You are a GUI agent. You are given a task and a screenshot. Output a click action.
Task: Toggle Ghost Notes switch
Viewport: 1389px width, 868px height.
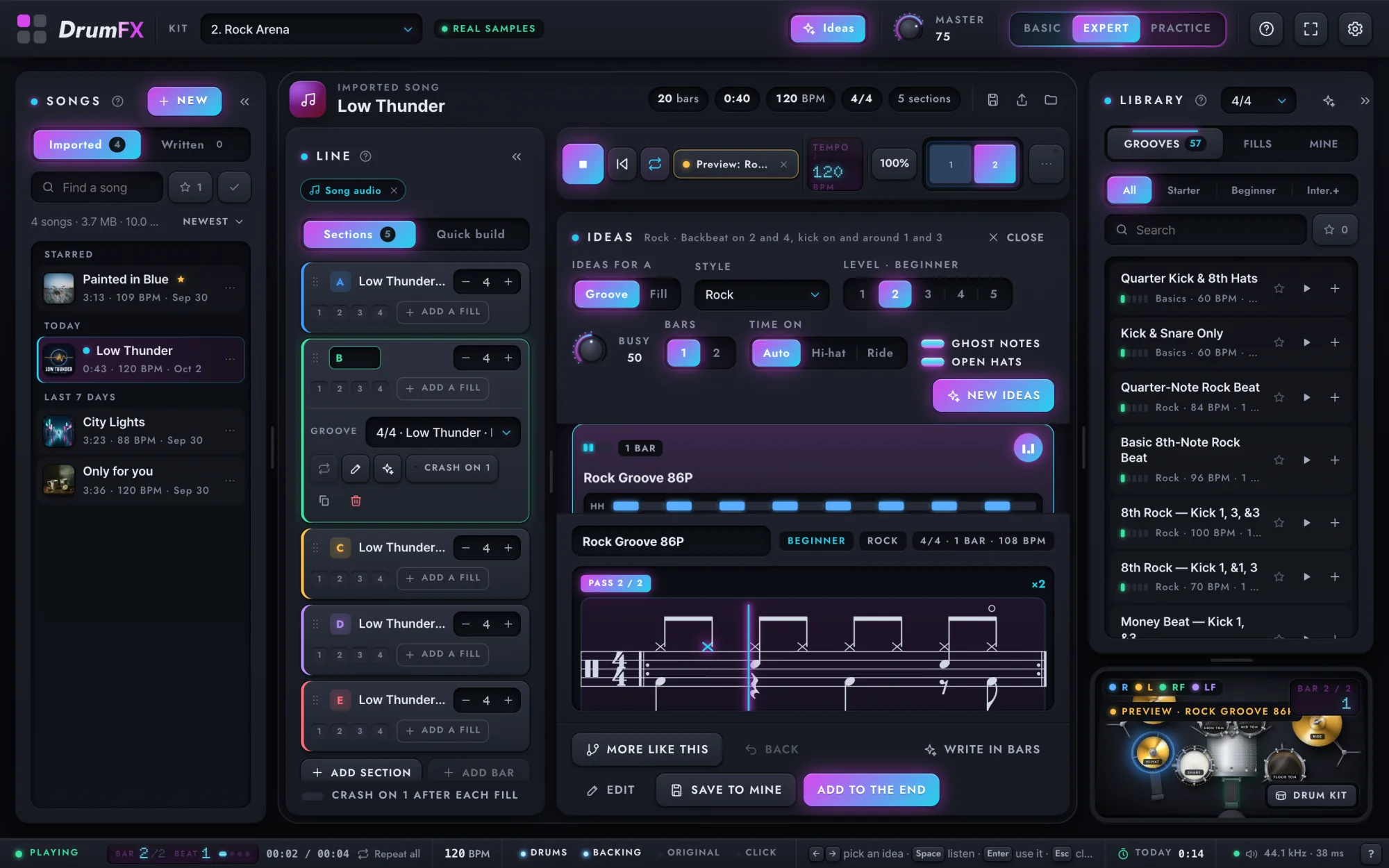tap(932, 343)
